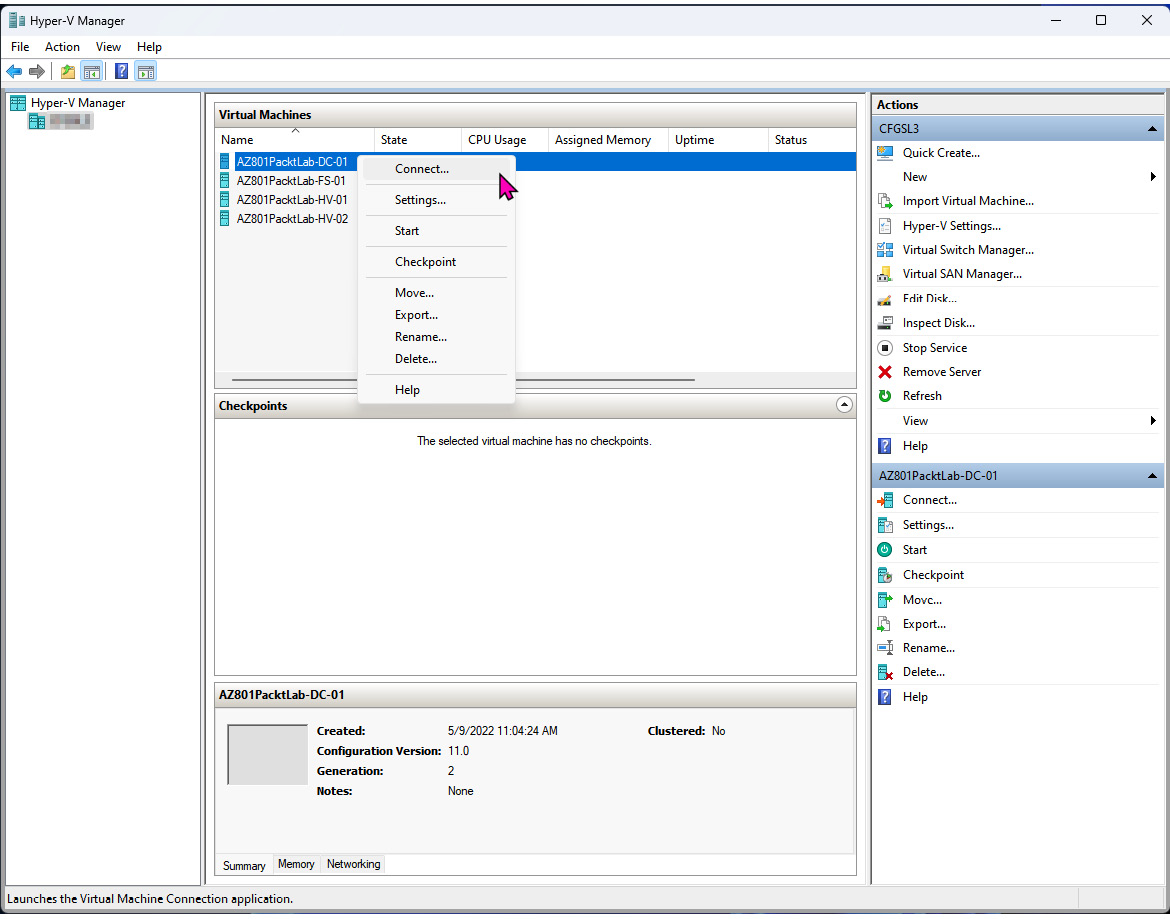1170x919 pixels.
Task: Click the horizontal scrollbar in Virtual Machines list
Action: (x=463, y=380)
